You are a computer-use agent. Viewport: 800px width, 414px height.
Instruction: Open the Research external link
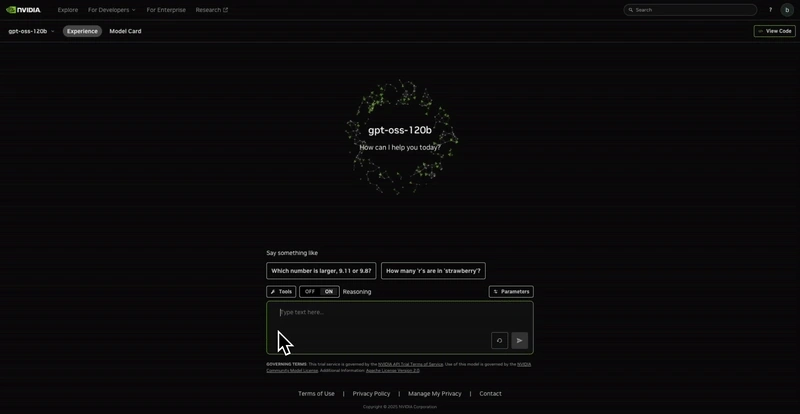point(212,10)
